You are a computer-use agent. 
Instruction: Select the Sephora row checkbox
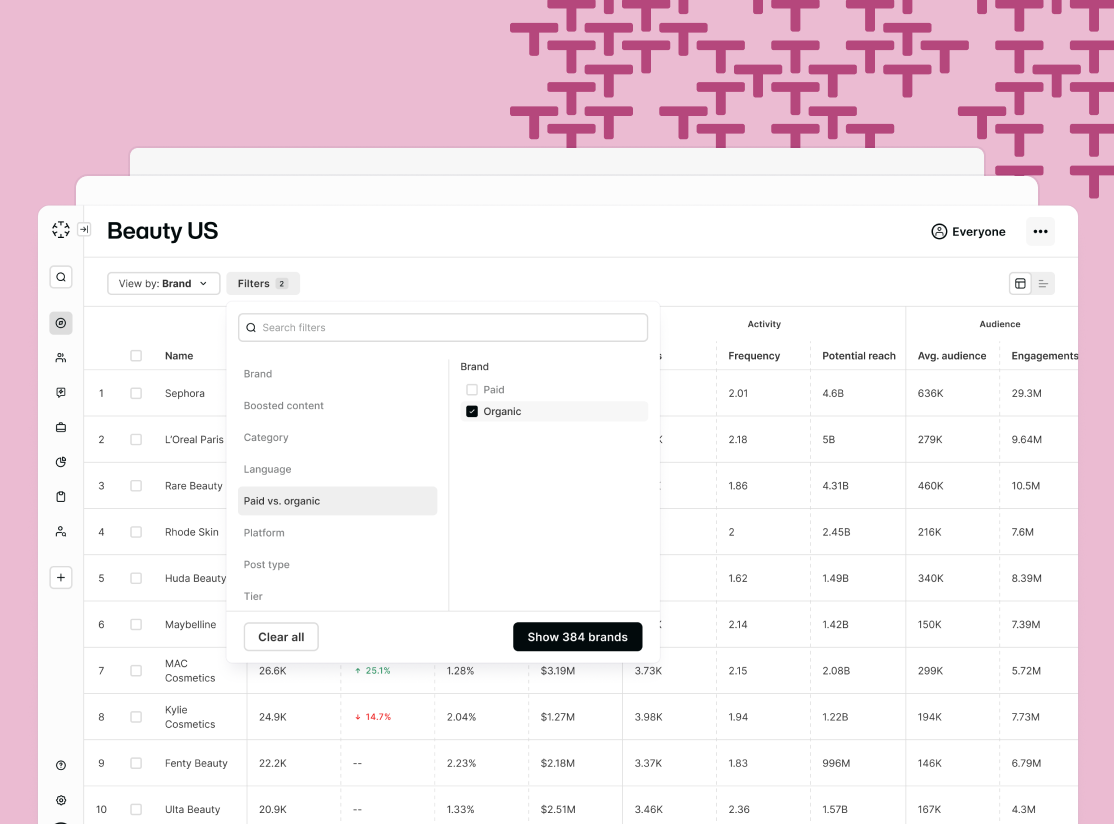coord(136,393)
